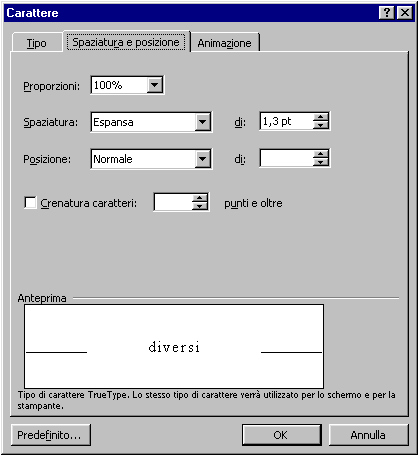Increase Crenatura points with up arrow

(x=200, y=198)
